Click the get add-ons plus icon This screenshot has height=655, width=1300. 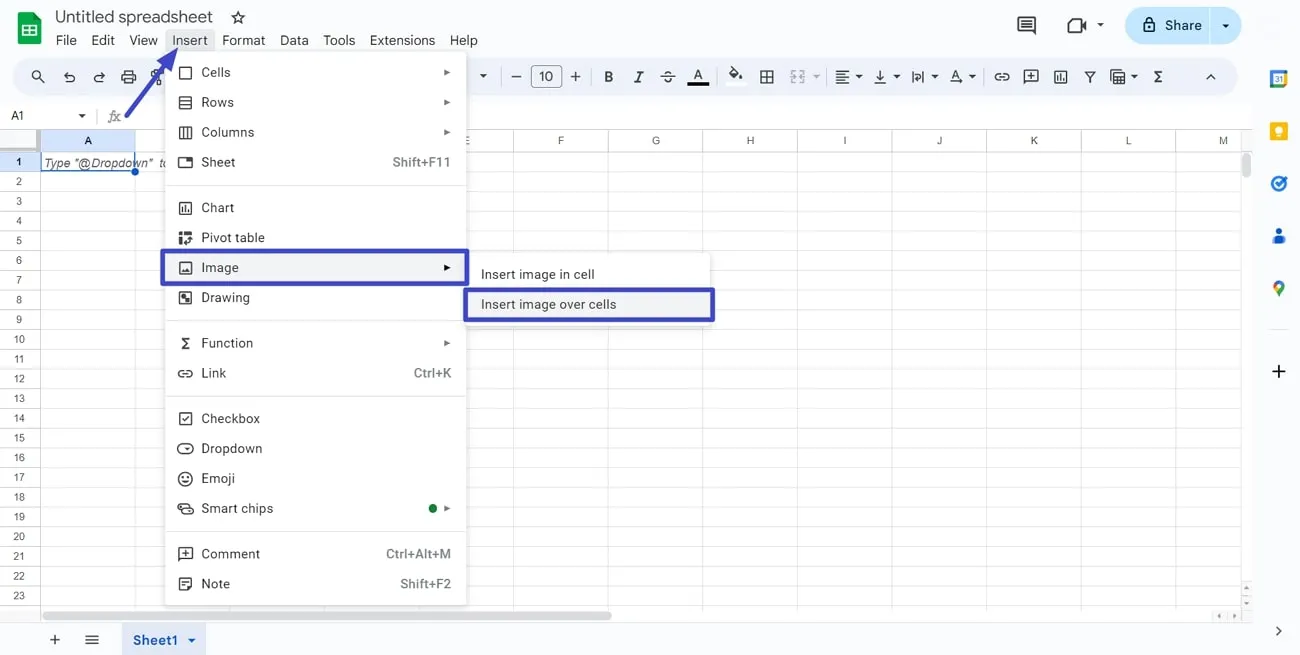tap(1278, 371)
